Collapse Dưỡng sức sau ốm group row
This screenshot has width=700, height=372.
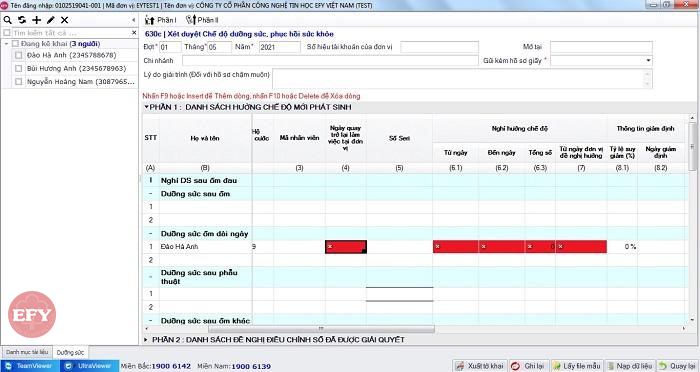coord(150,194)
